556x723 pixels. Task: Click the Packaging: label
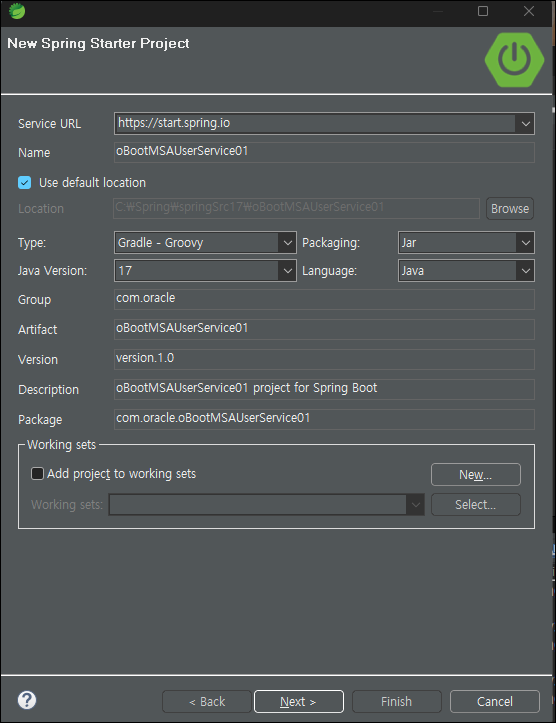coord(331,243)
